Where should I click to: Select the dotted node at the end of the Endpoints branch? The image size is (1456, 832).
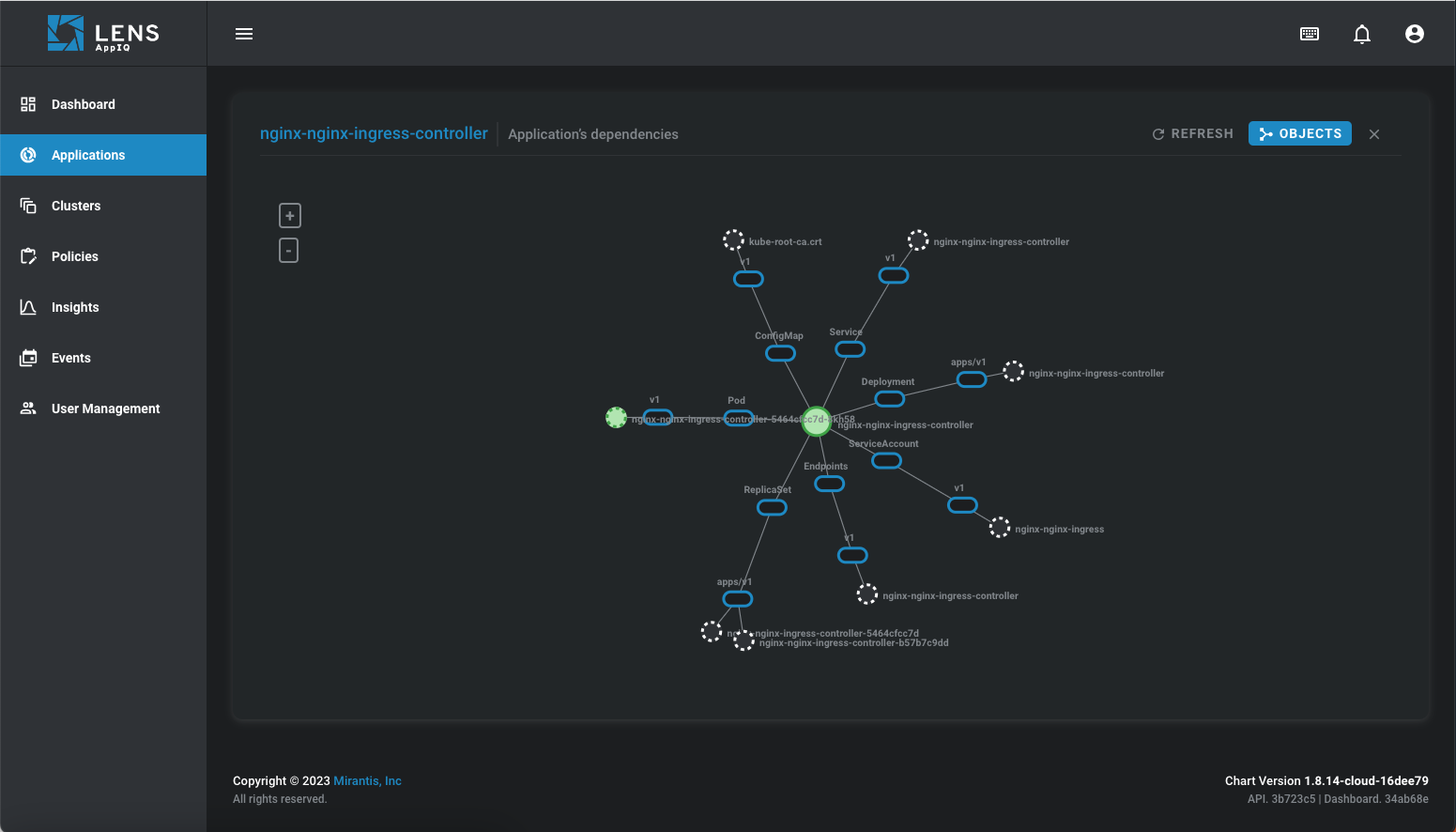point(867,593)
